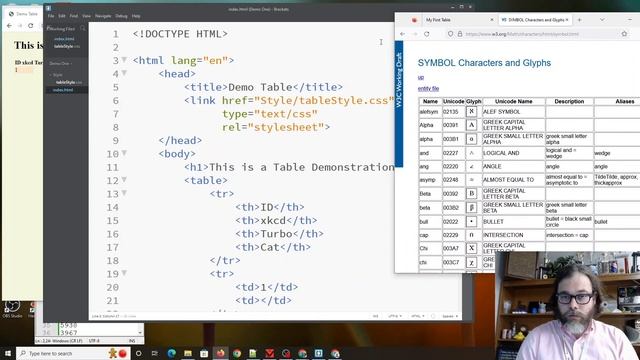The image size is (640, 360).
Task: Click the search magnifier icon in Brackets sidebar
Action: coord(83,29)
